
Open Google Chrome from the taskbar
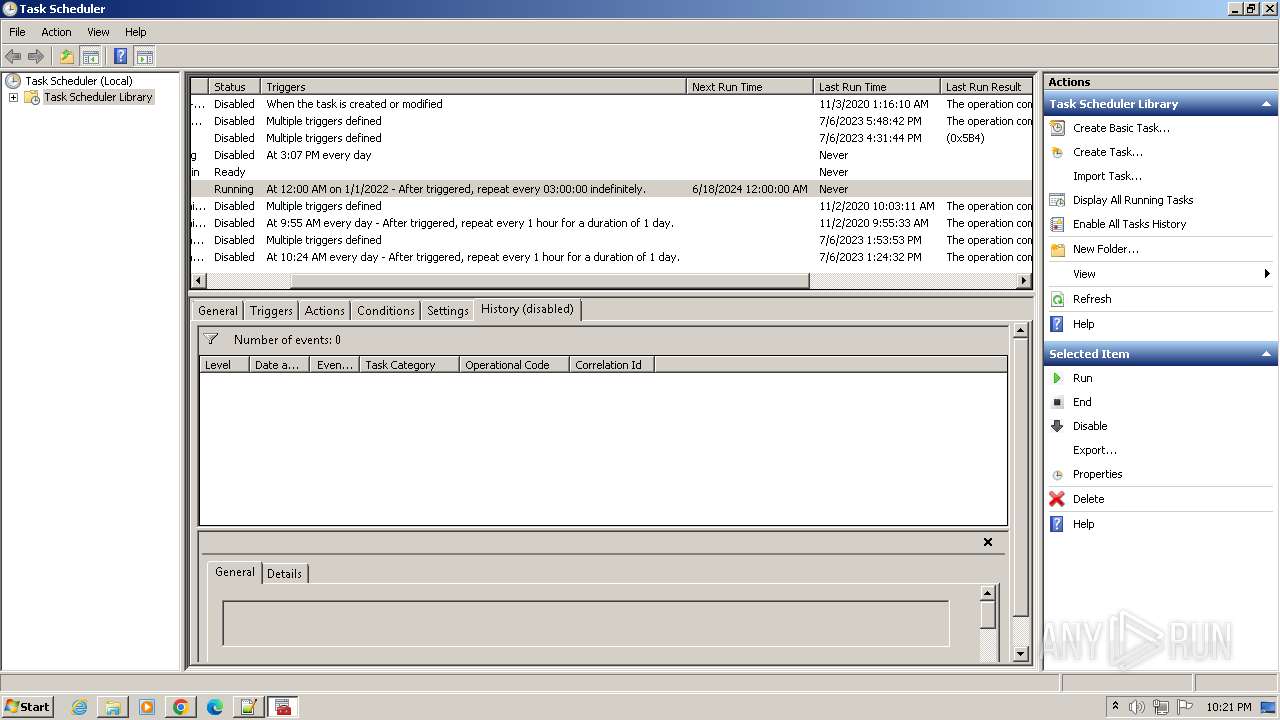[181, 707]
